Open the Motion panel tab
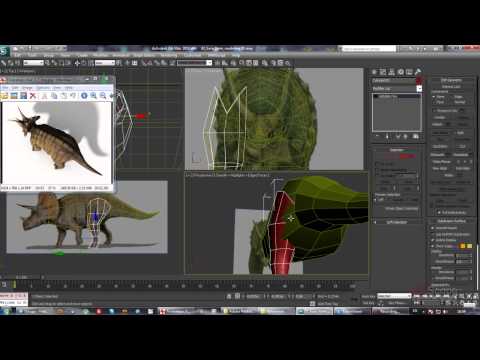Image resolution: width=480 pixels, height=360 pixels. (x=400, y=72)
